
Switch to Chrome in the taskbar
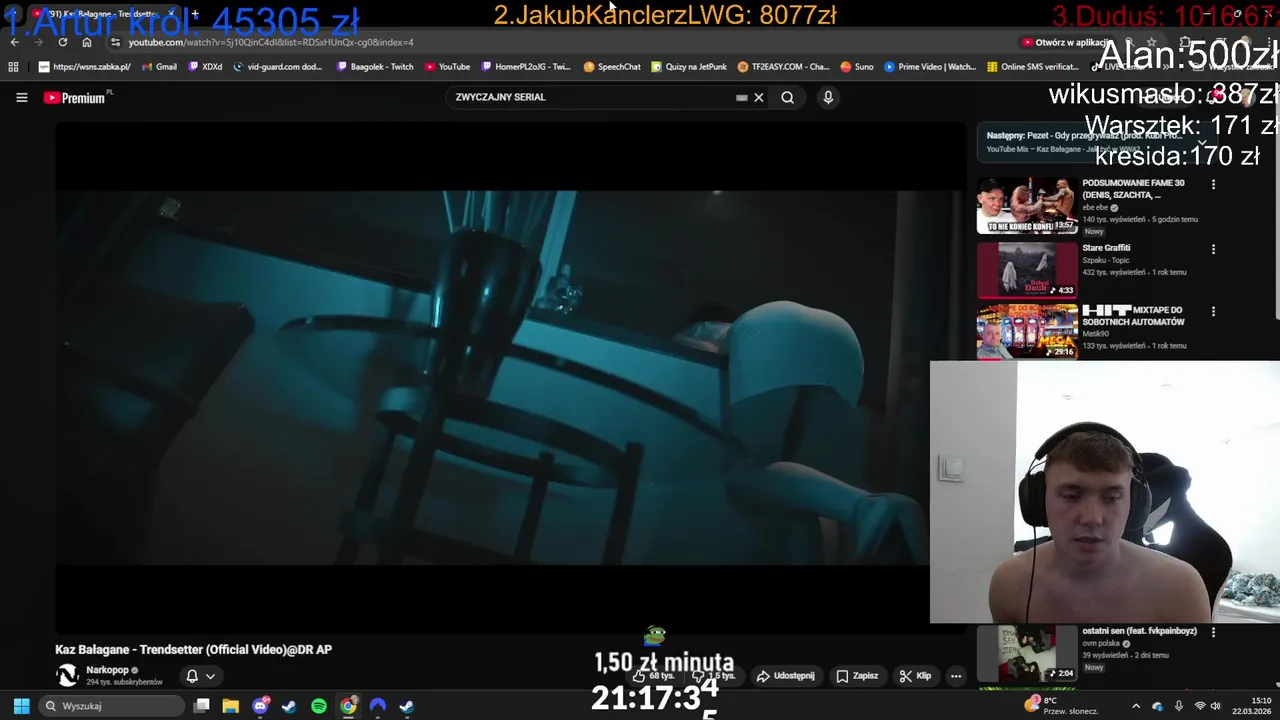point(348,706)
